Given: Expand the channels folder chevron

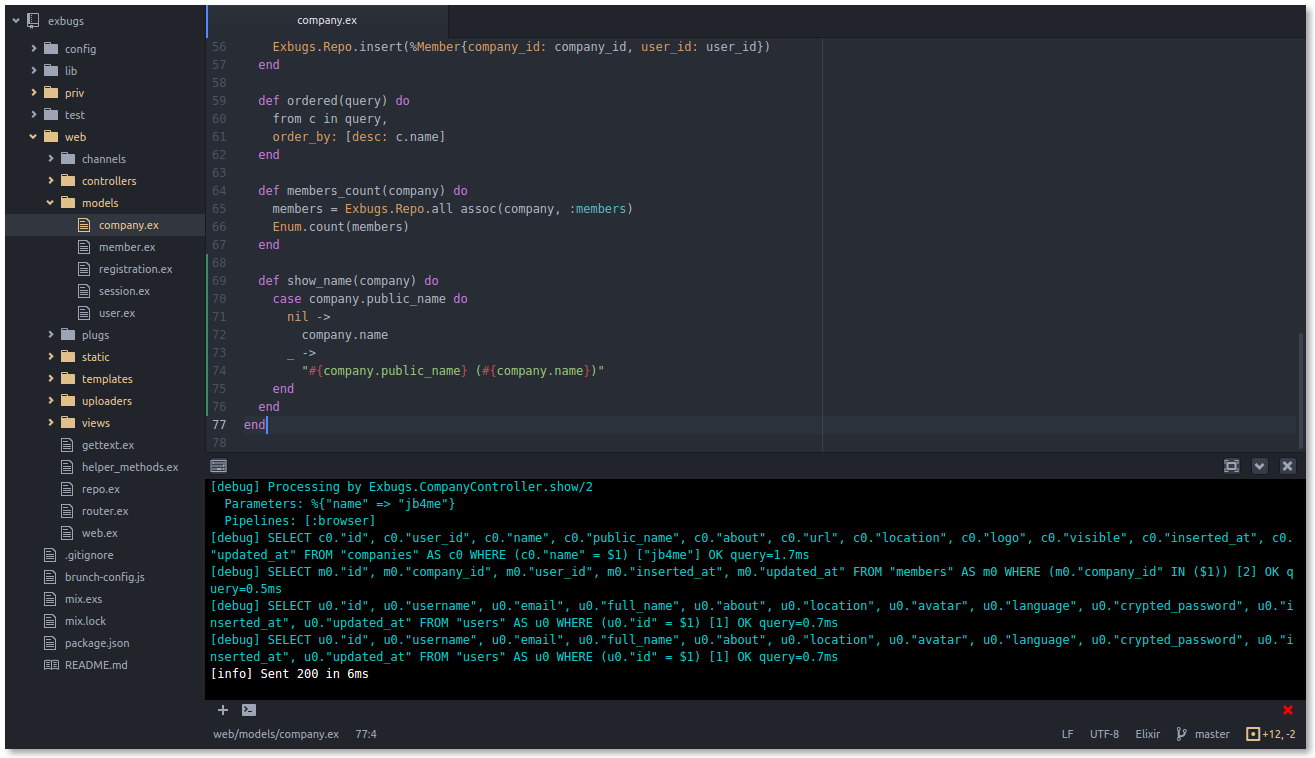Looking at the screenshot, I should coord(50,158).
